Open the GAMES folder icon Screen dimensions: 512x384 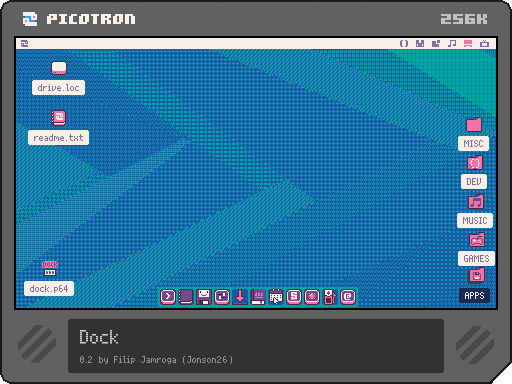tap(477, 240)
